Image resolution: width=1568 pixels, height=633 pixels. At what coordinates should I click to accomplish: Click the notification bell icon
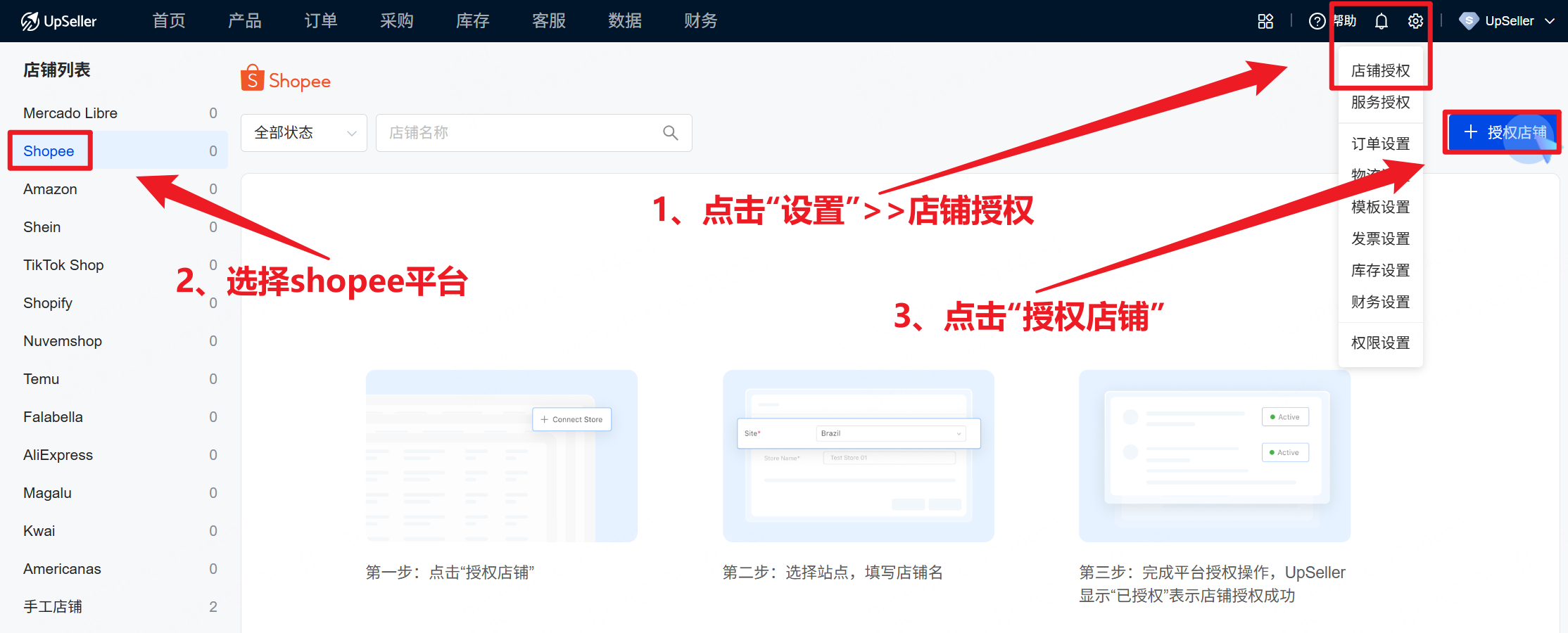point(1381,20)
